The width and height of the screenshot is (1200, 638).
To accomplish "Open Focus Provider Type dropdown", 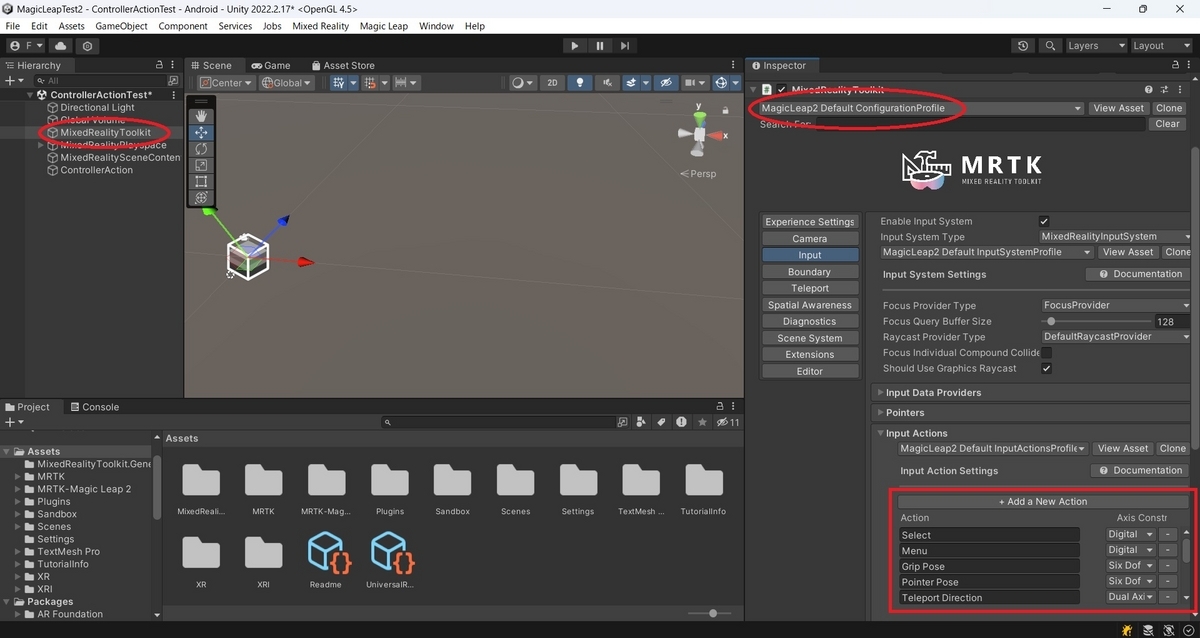I will (x=1115, y=305).
